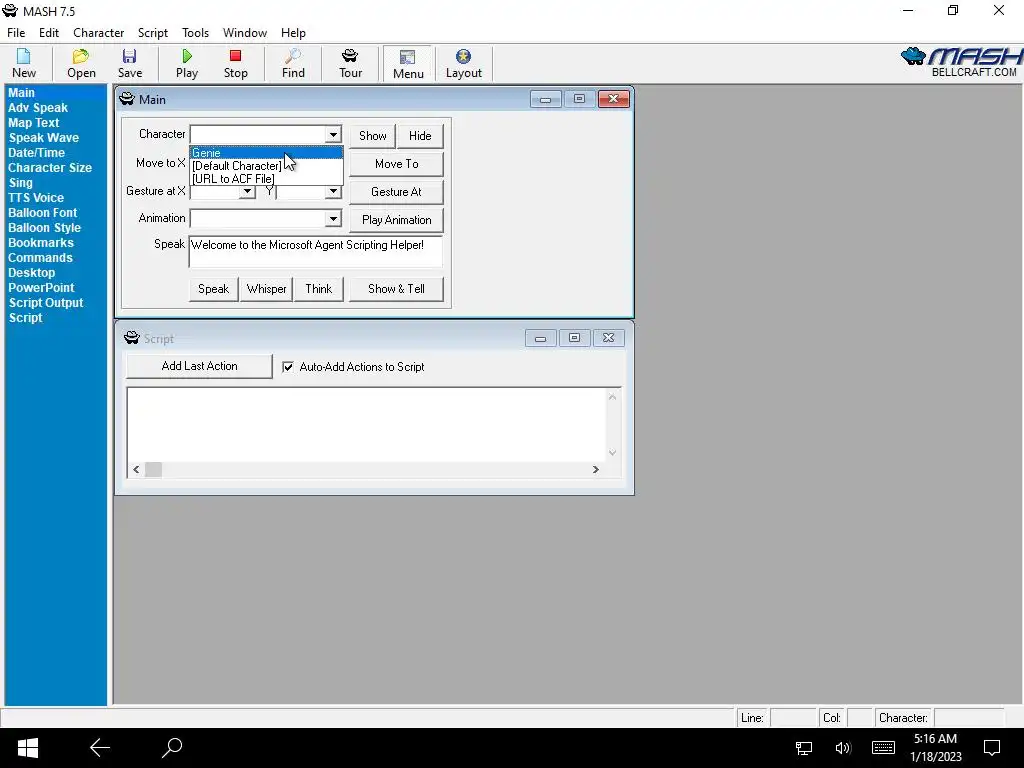Screen dimensions: 1024x768
Task: Toggle Auto-Add Actions to Script checkbox
Action: pos(288,367)
